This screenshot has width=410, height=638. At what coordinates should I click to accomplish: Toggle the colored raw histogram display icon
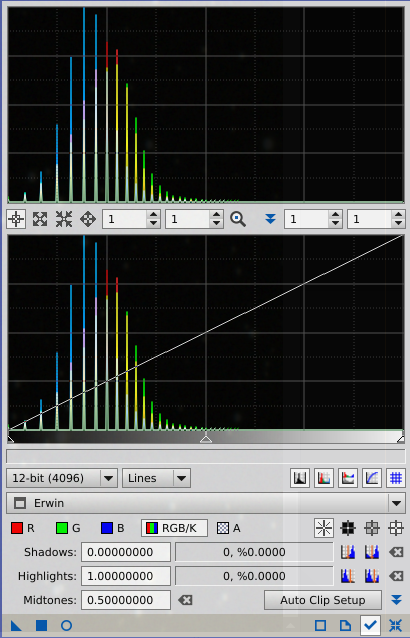point(324,478)
